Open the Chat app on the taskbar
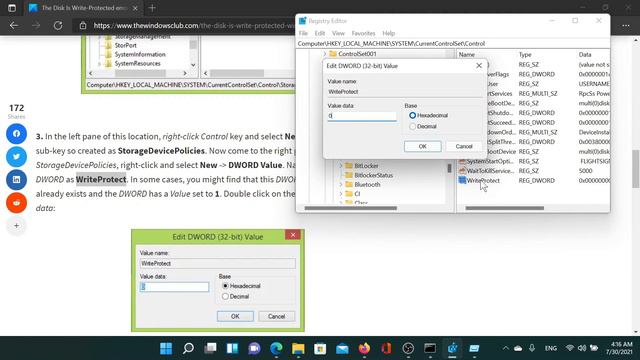The width and height of the screenshot is (640, 360). coord(254,348)
